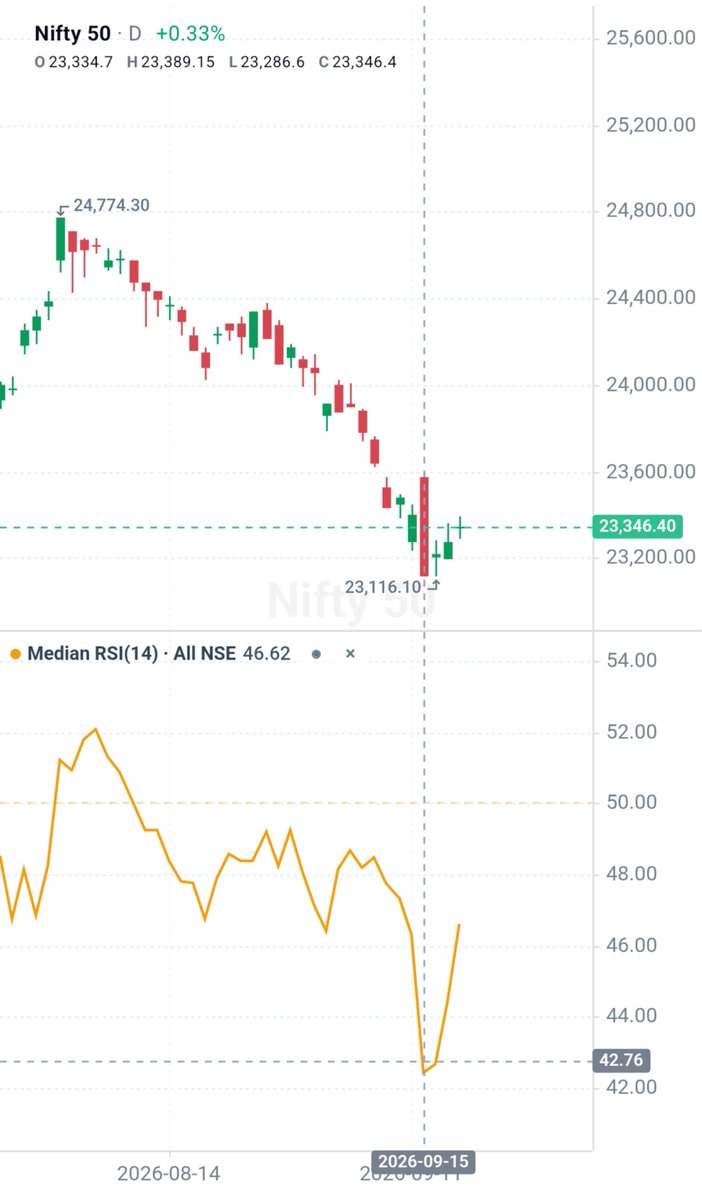Click the Nifty 50 symbol title

click(72, 33)
